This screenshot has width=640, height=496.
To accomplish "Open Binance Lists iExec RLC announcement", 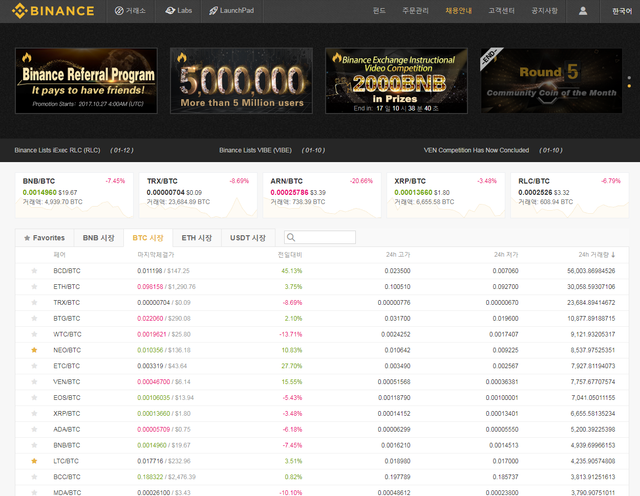I will [x=57, y=150].
